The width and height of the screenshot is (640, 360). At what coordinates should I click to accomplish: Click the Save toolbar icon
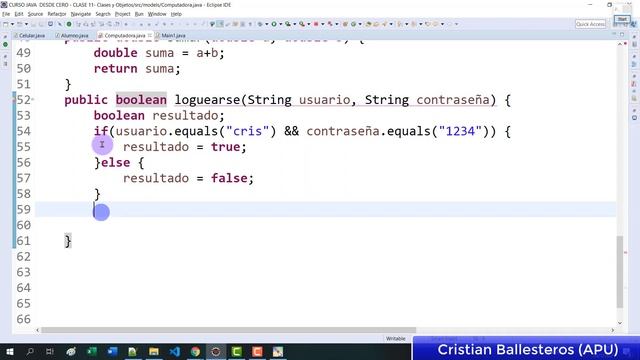pos(33,24)
